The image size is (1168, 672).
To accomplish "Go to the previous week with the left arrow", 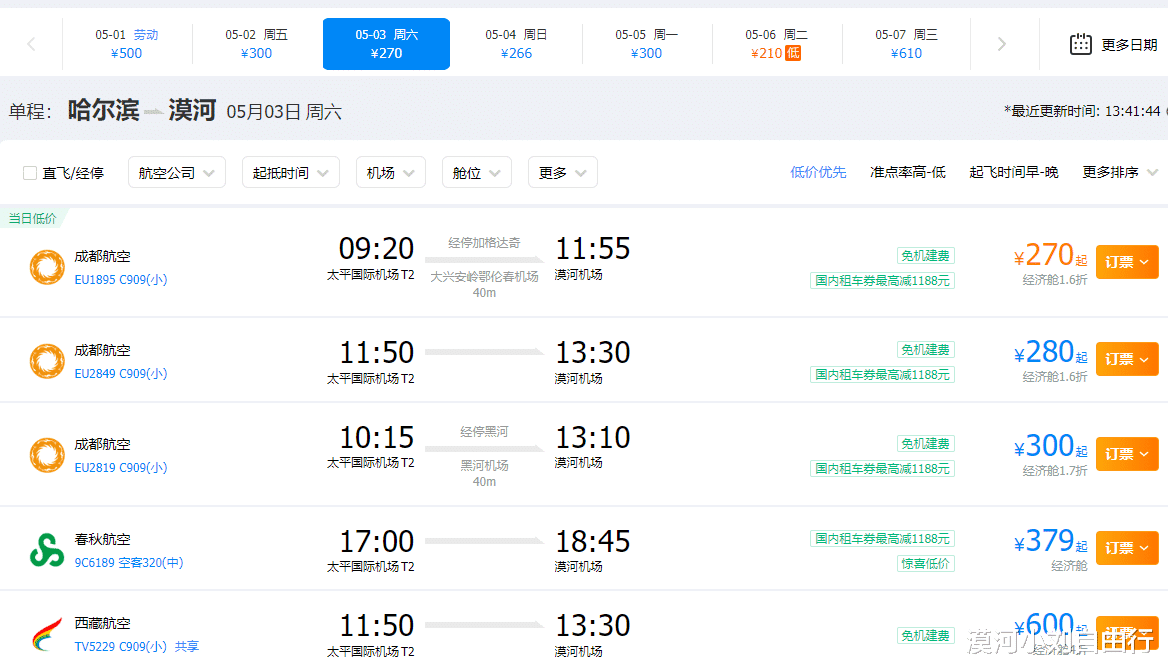I will pyautogui.click(x=31, y=44).
